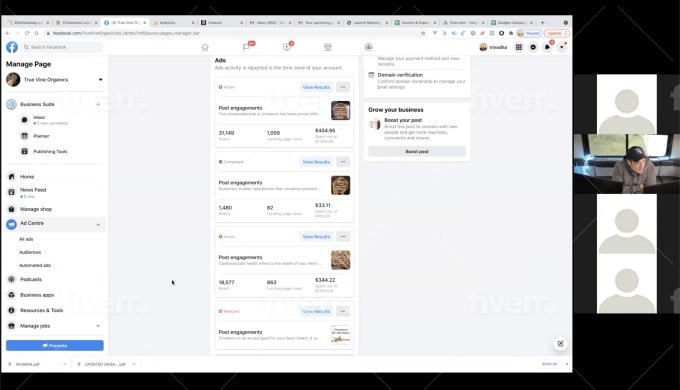680x390 pixels.
Task: View Results for the Completed ad
Action: 316,162
